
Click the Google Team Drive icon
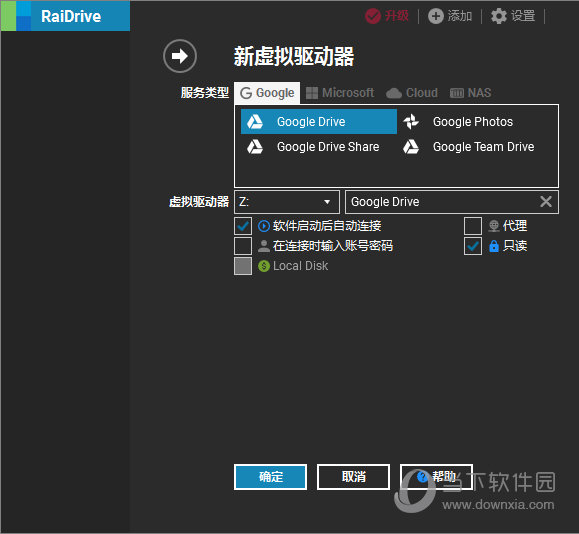[411, 147]
